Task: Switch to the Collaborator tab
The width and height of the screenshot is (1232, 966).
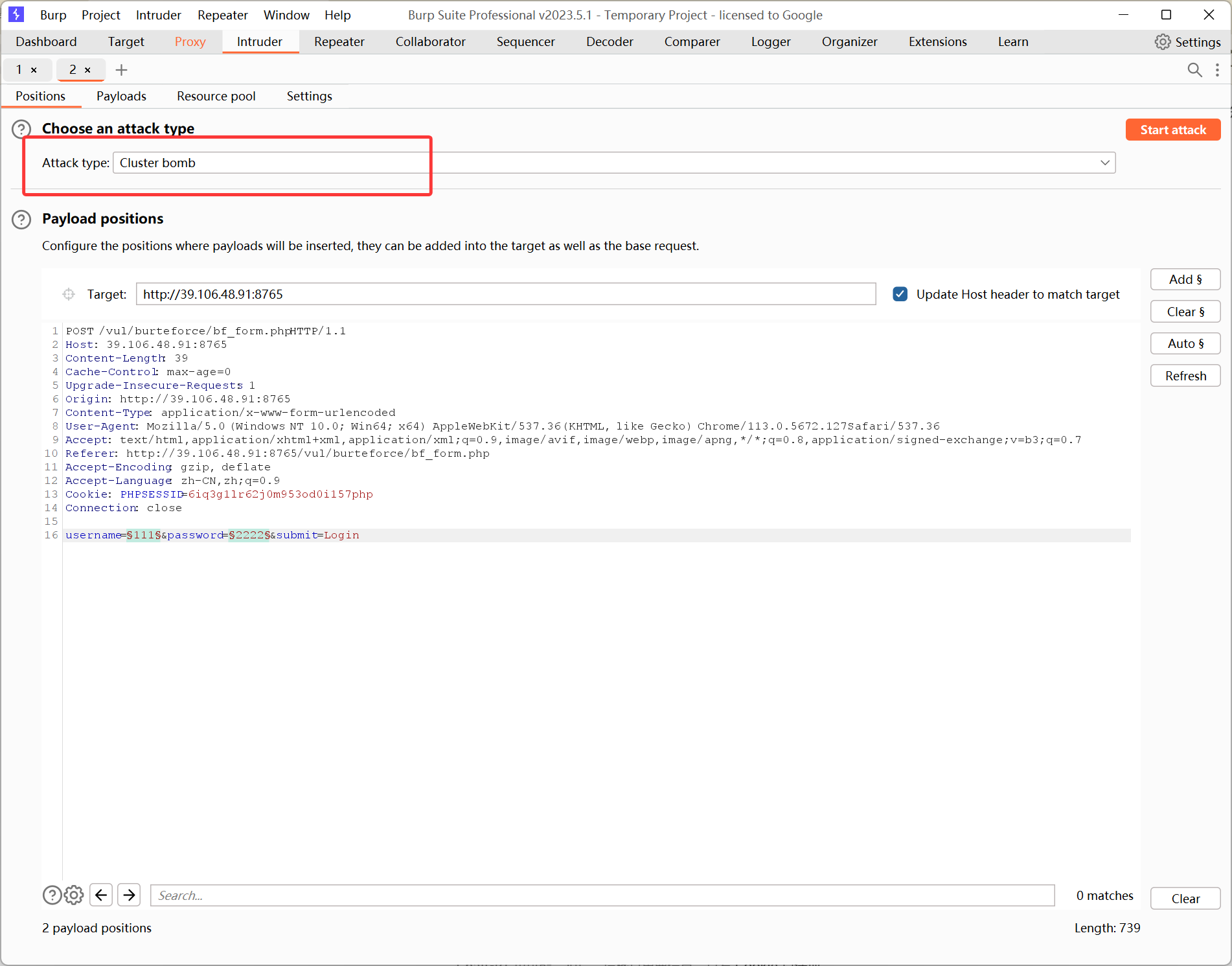Action: click(x=431, y=41)
